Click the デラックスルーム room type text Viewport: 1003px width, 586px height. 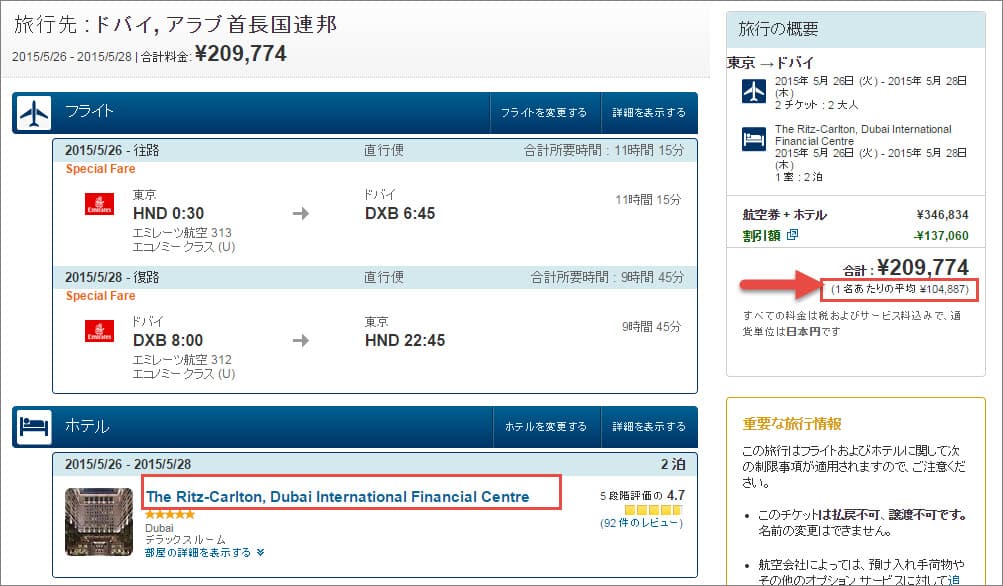tap(186, 540)
